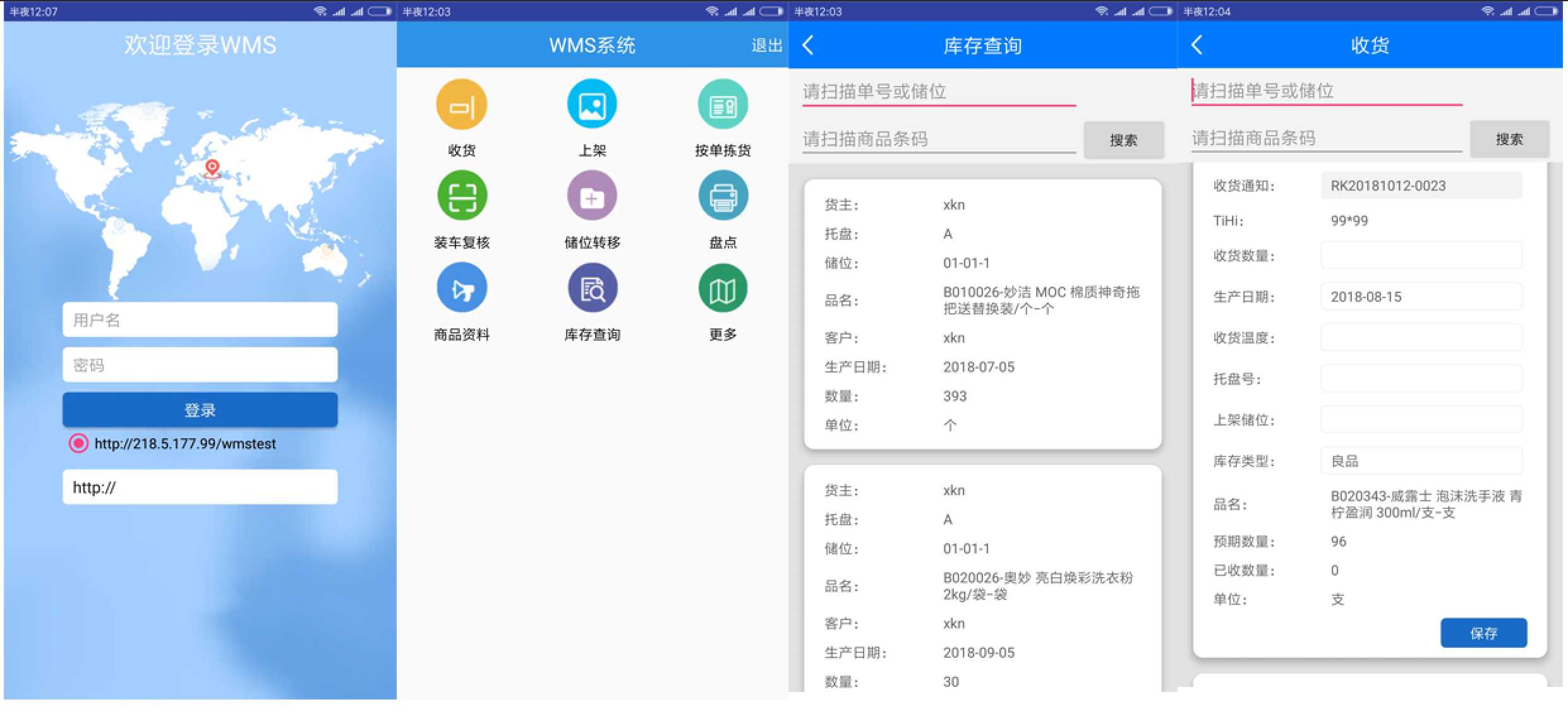The width and height of the screenshot is (1568, 716).
Task: Select the B020343-威露士 product name text
Action: tap(1426, 504)
